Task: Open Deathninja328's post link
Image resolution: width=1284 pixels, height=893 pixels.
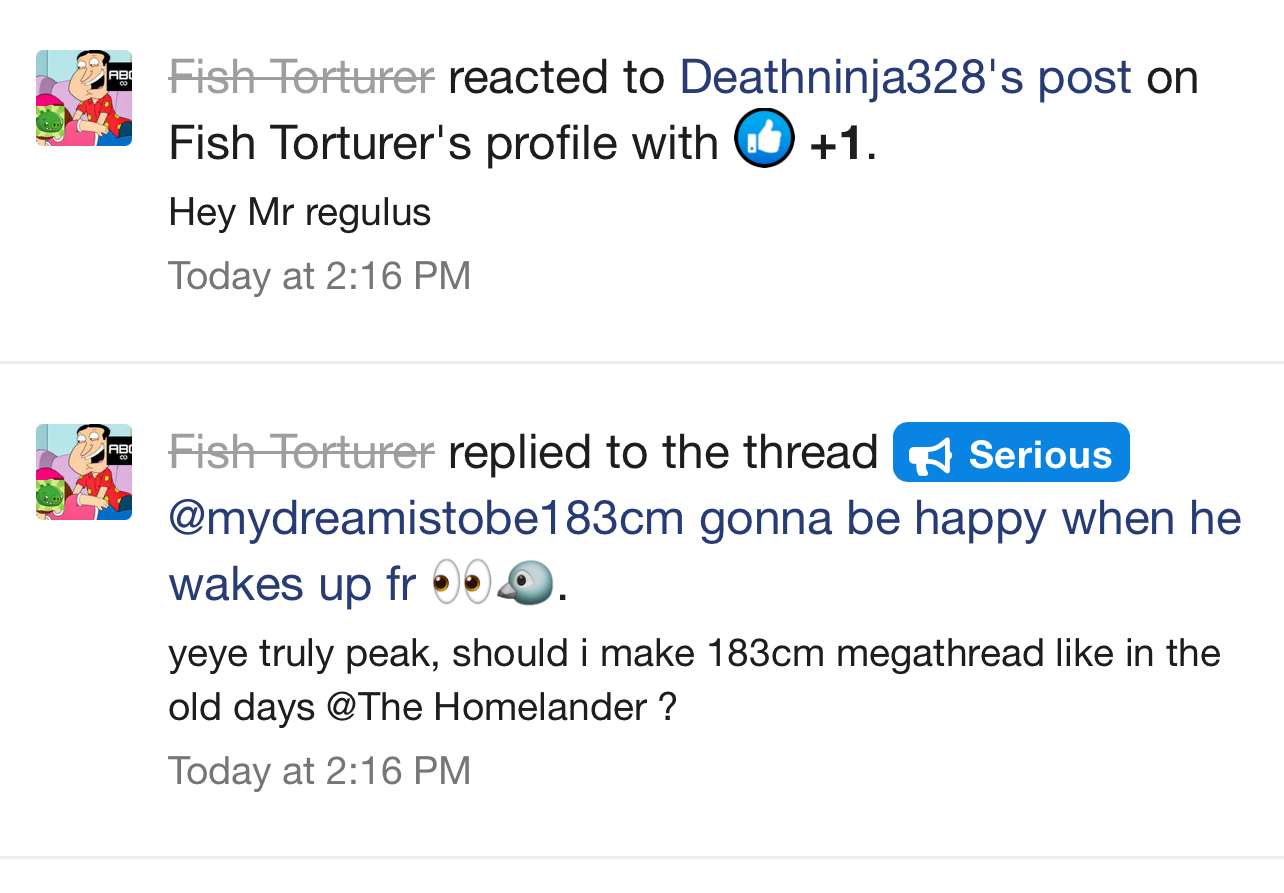Action: tap(905, 77)
